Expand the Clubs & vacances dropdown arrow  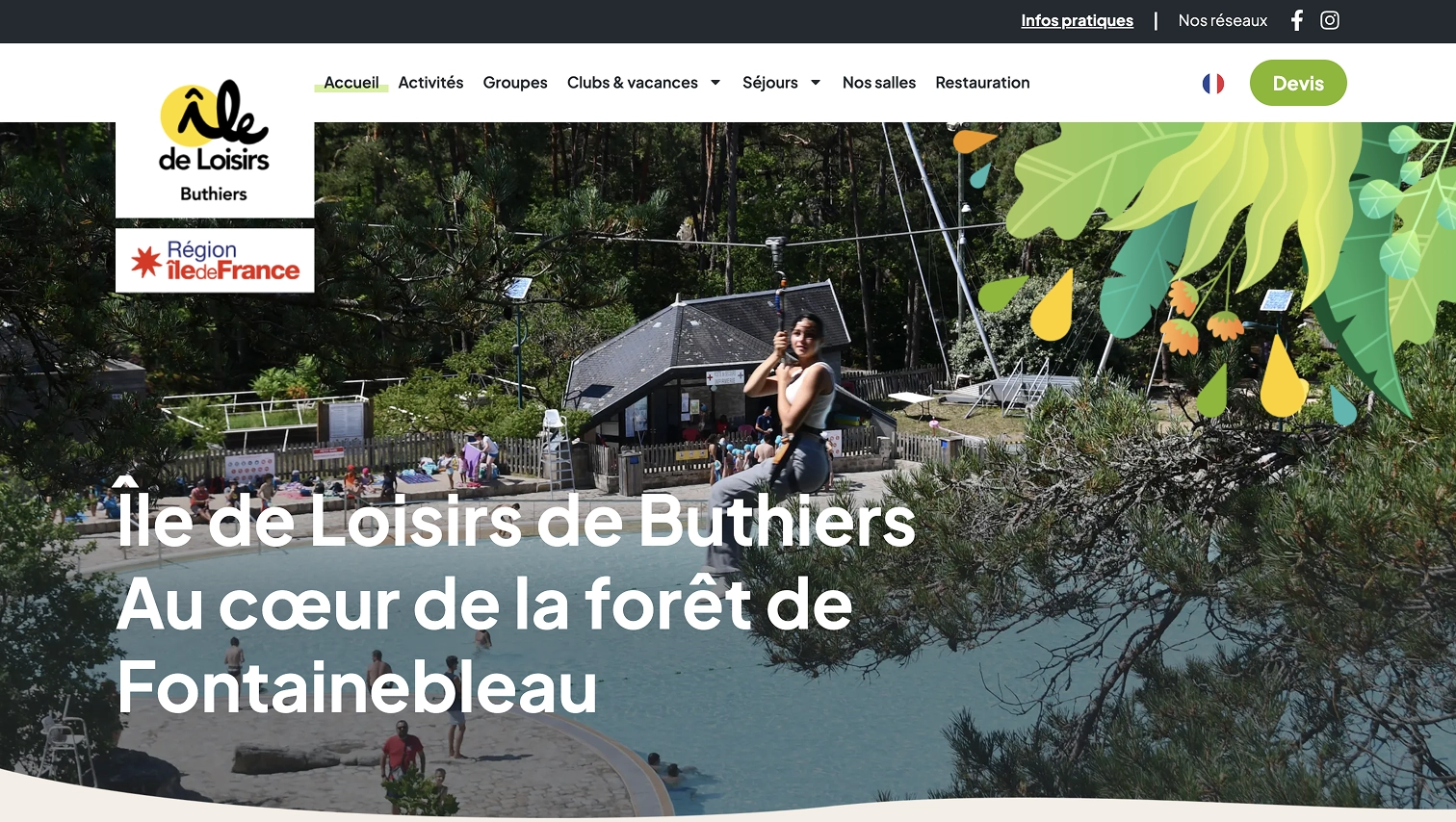715,83
